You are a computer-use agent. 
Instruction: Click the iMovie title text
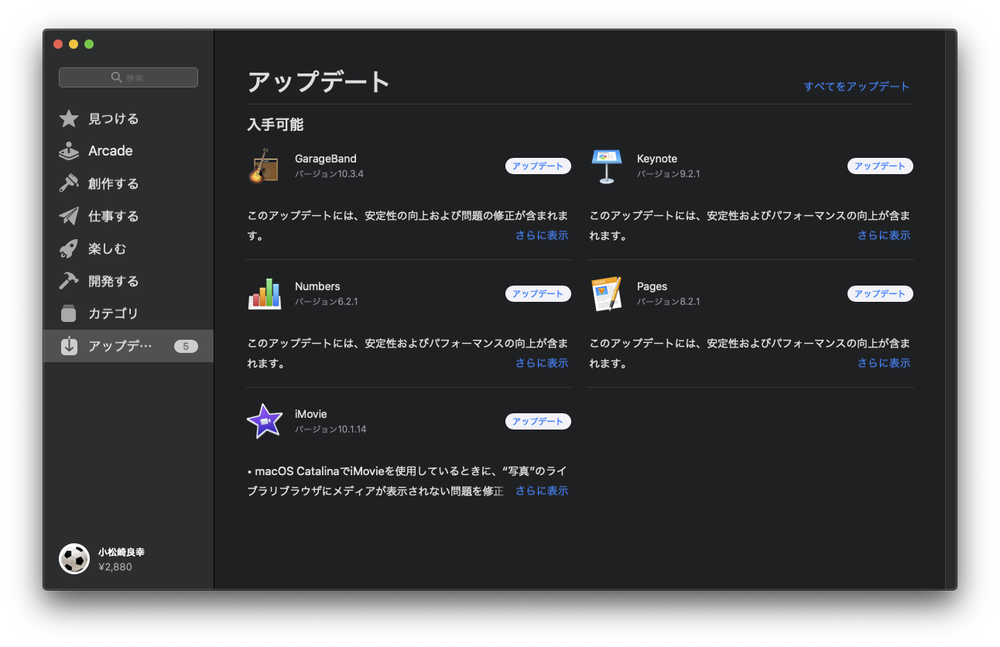311,414
